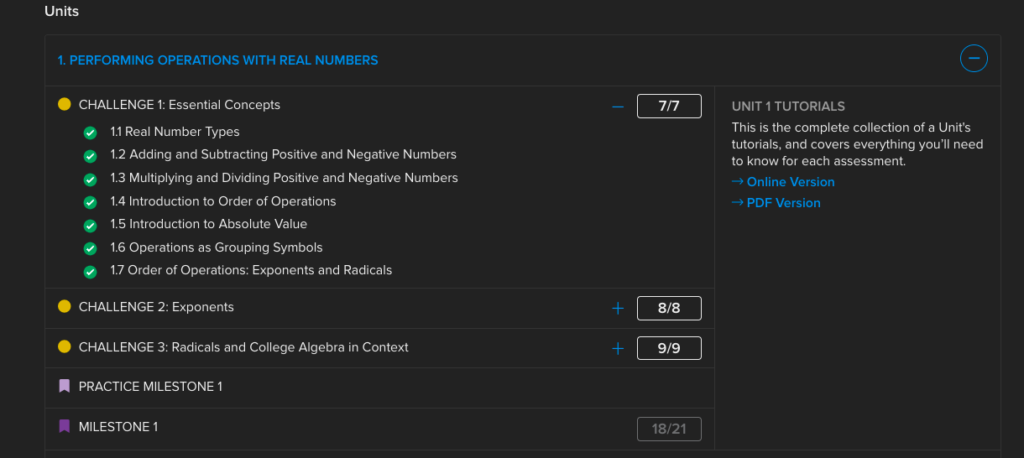This screenshot has width=1024, height=458.
Task: Open the Online Version of Unit 1 tutorials
Action: 783,182
